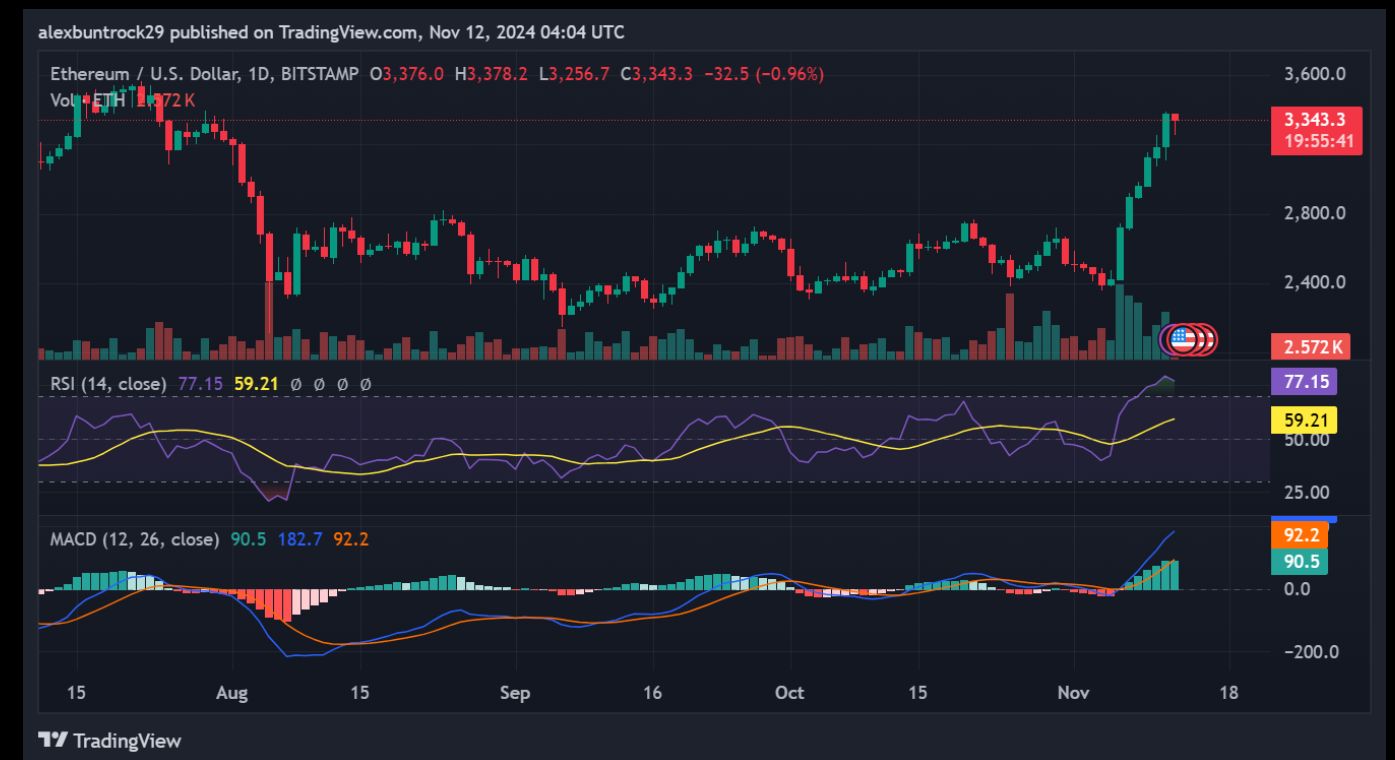Click the -200.0 MACD scale label
This screenshot has height=760, width=1395.
(x=1310, y=652)
